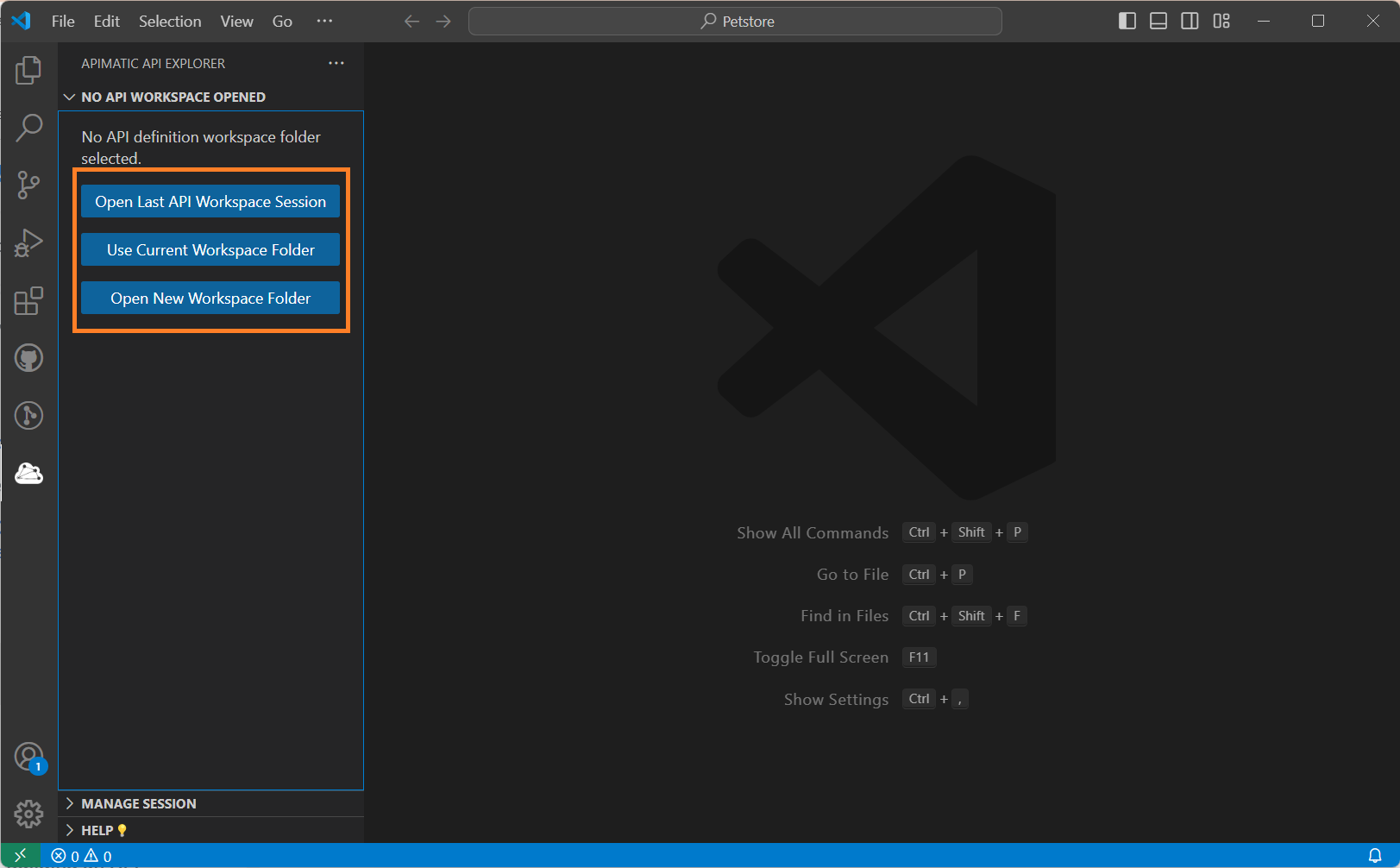
Task: Toggle the secondary side bar layout icon
Action: coord(1190,21)
